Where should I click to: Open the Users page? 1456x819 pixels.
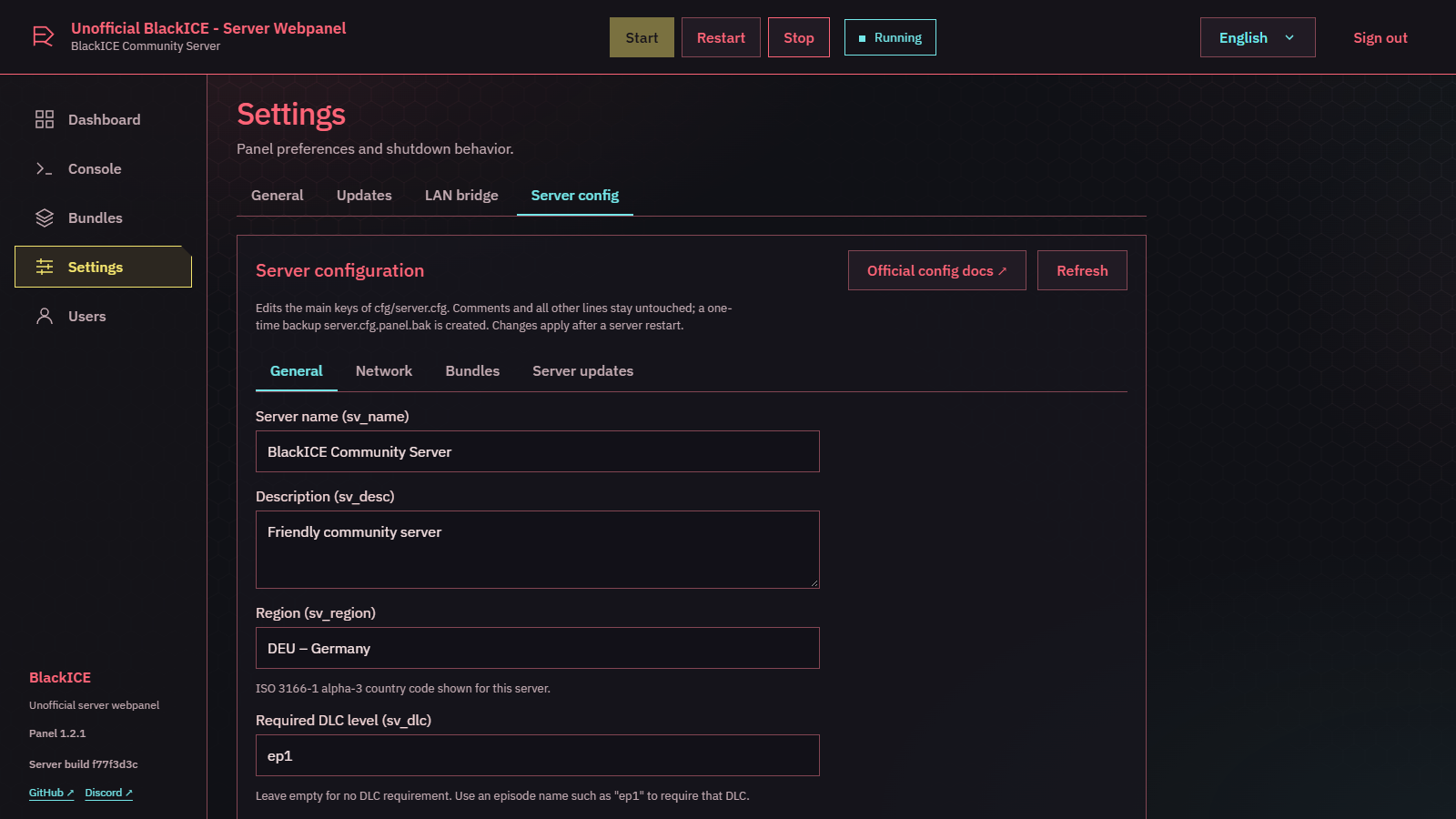[103, 316]
